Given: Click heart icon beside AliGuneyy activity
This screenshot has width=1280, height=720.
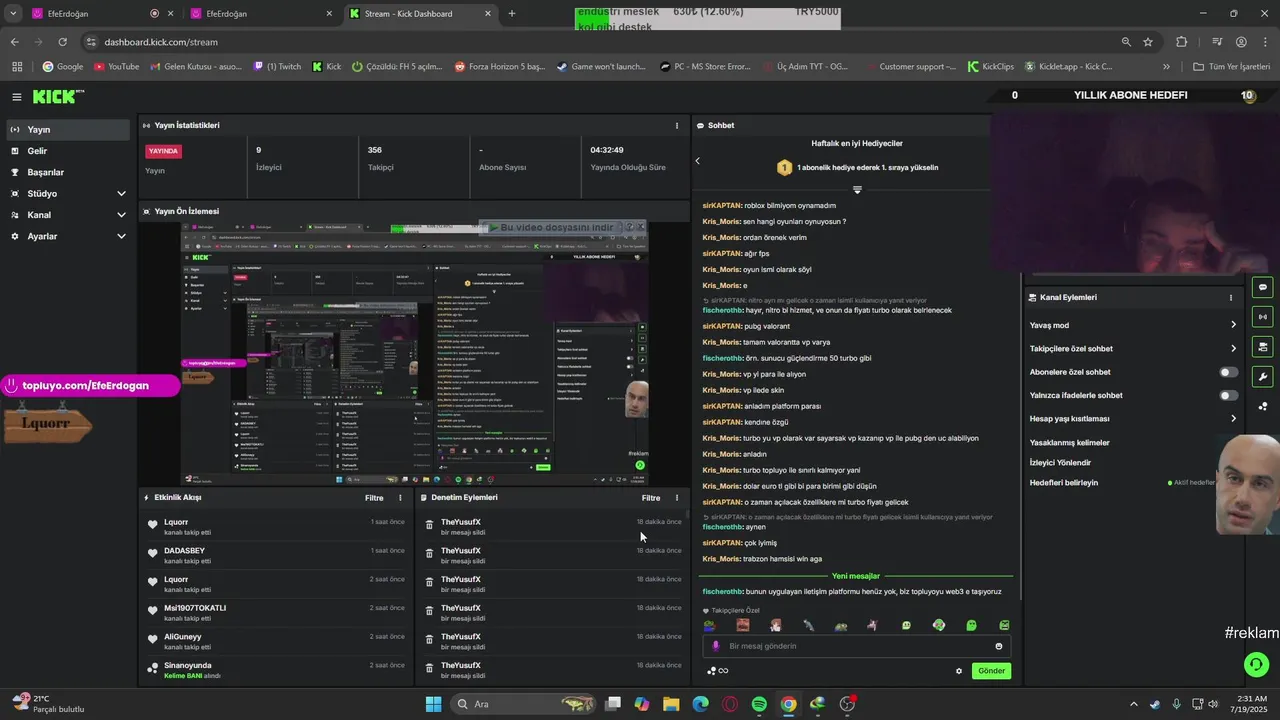Looking at the screenshot, I should [152, 640].
